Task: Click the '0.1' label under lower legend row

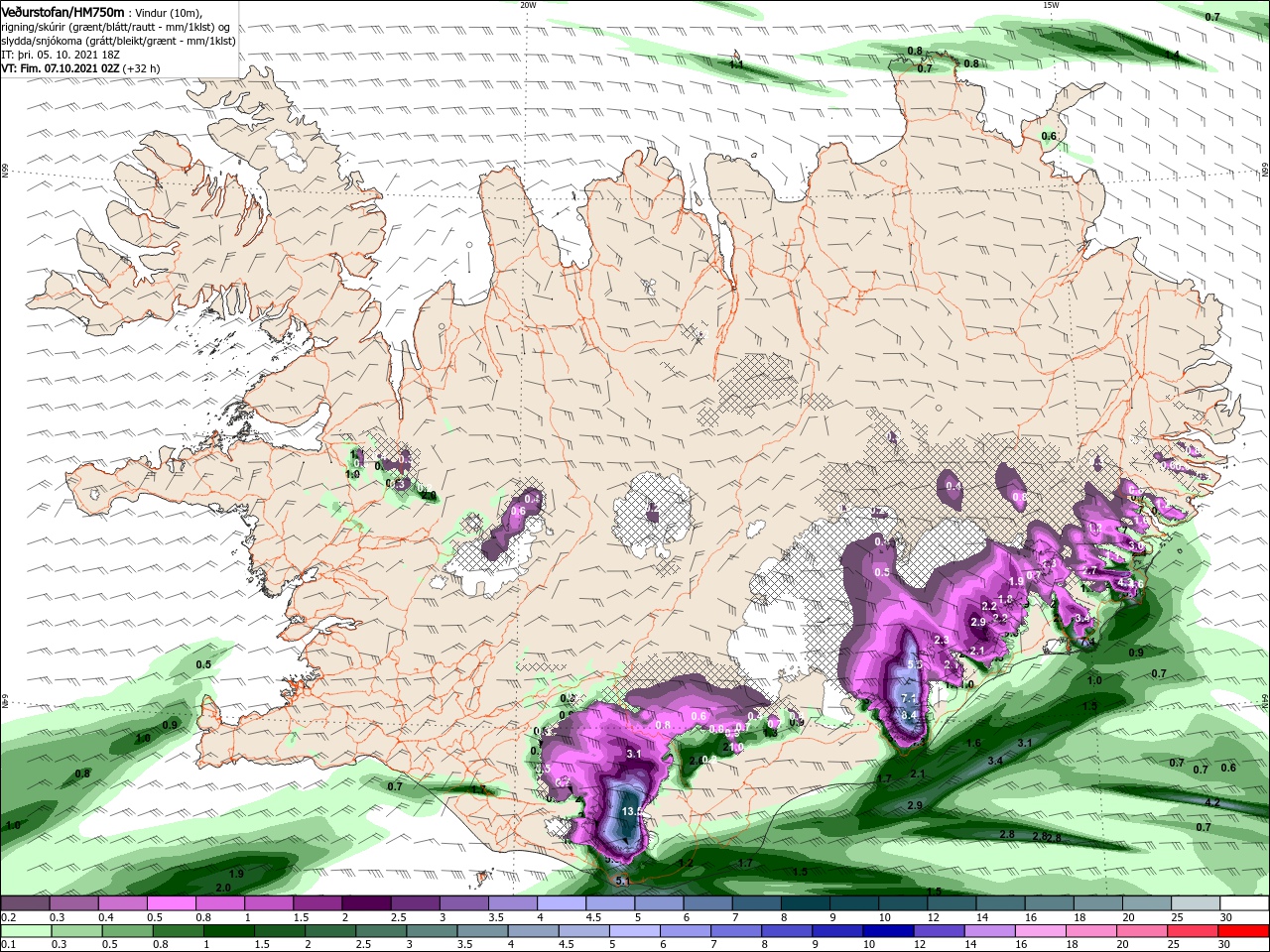Action: pyautogui.click(x=9, y=945)
